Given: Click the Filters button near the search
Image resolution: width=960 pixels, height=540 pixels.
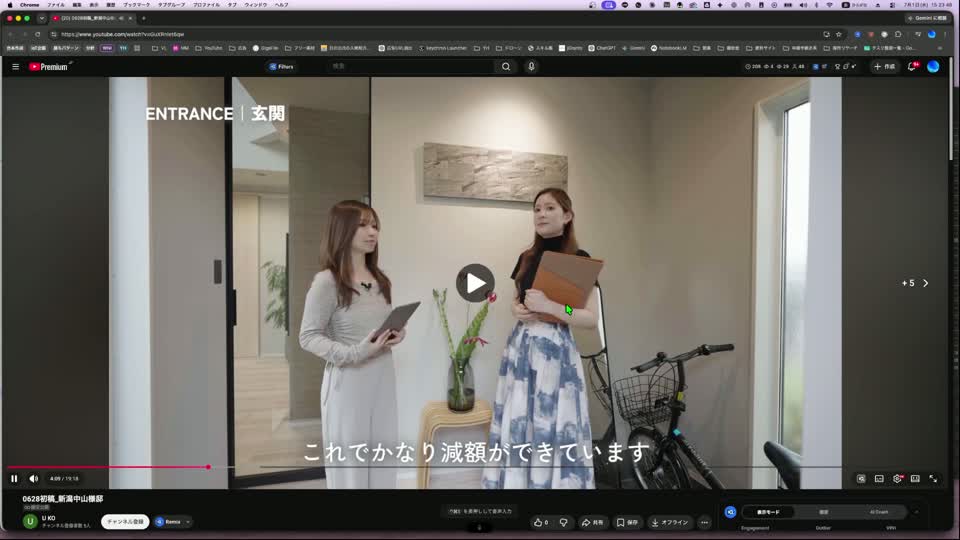Looking at the screenshot, I should pyautogui.click(x=282, y=67).
